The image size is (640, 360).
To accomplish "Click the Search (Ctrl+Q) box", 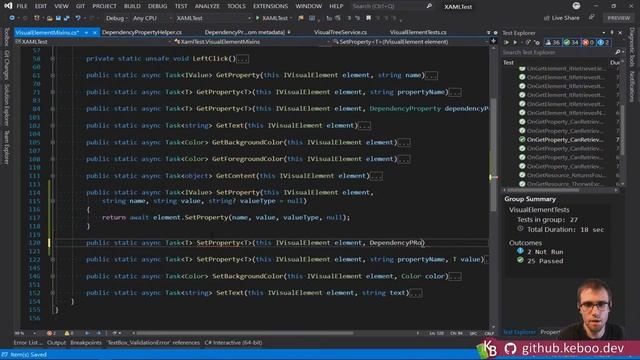I will [388, 6].
